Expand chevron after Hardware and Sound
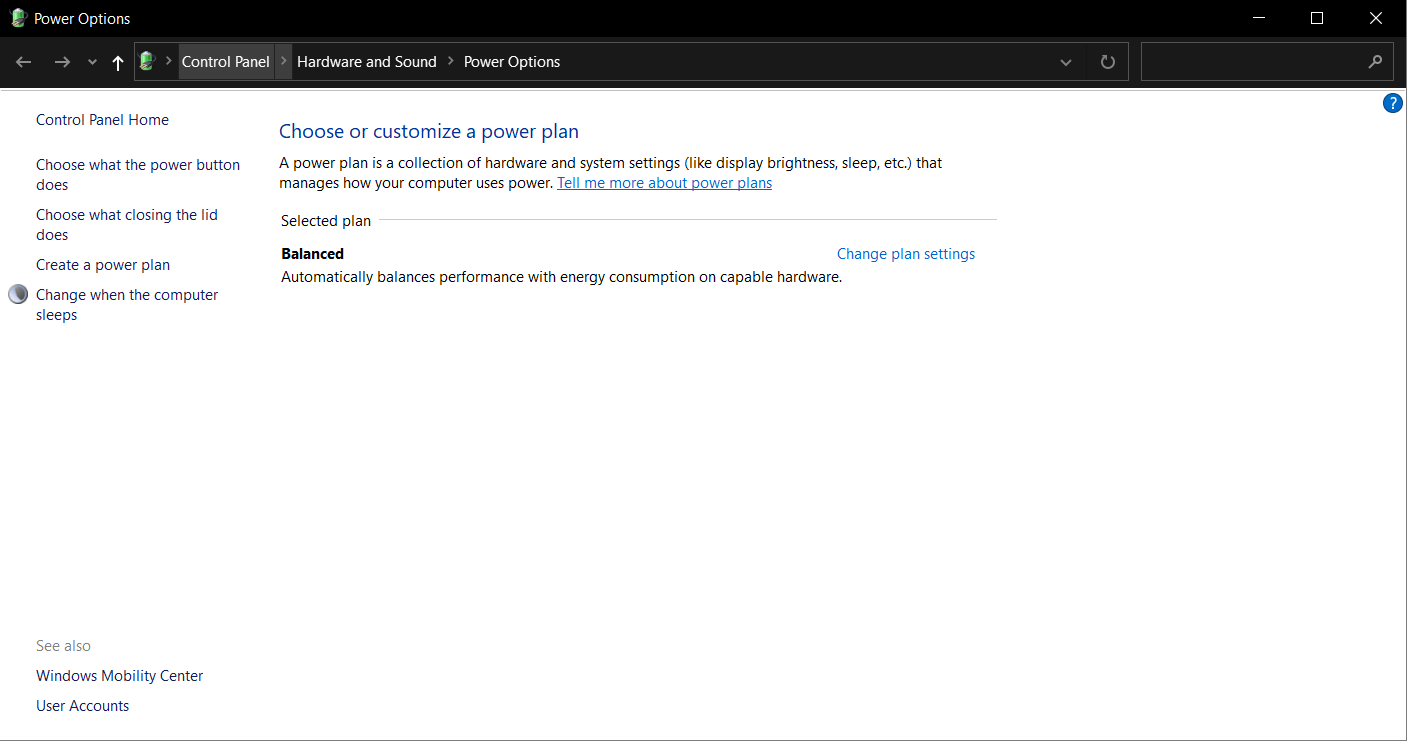 point(451,61)
